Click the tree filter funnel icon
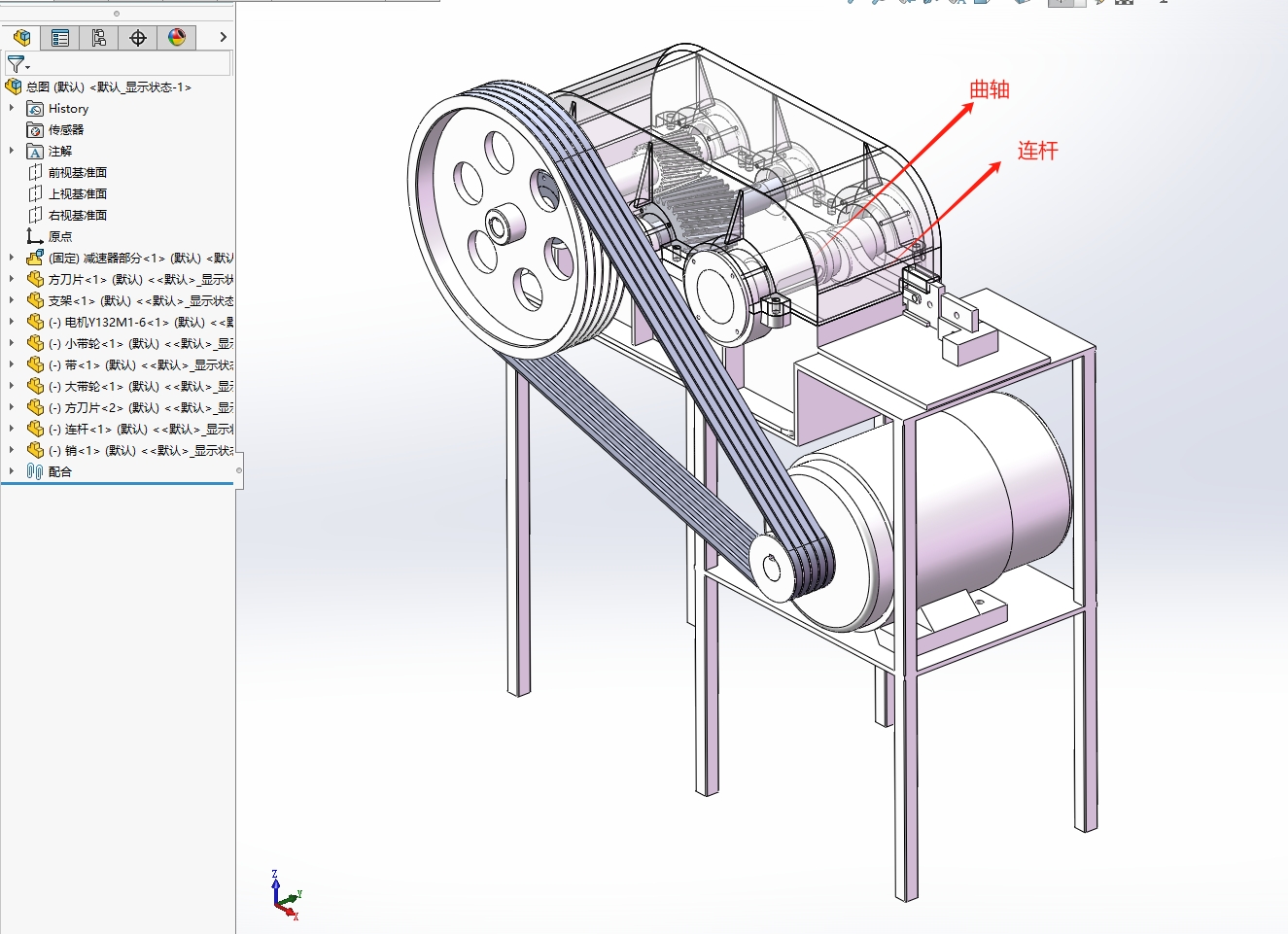 tap(17, 64)
